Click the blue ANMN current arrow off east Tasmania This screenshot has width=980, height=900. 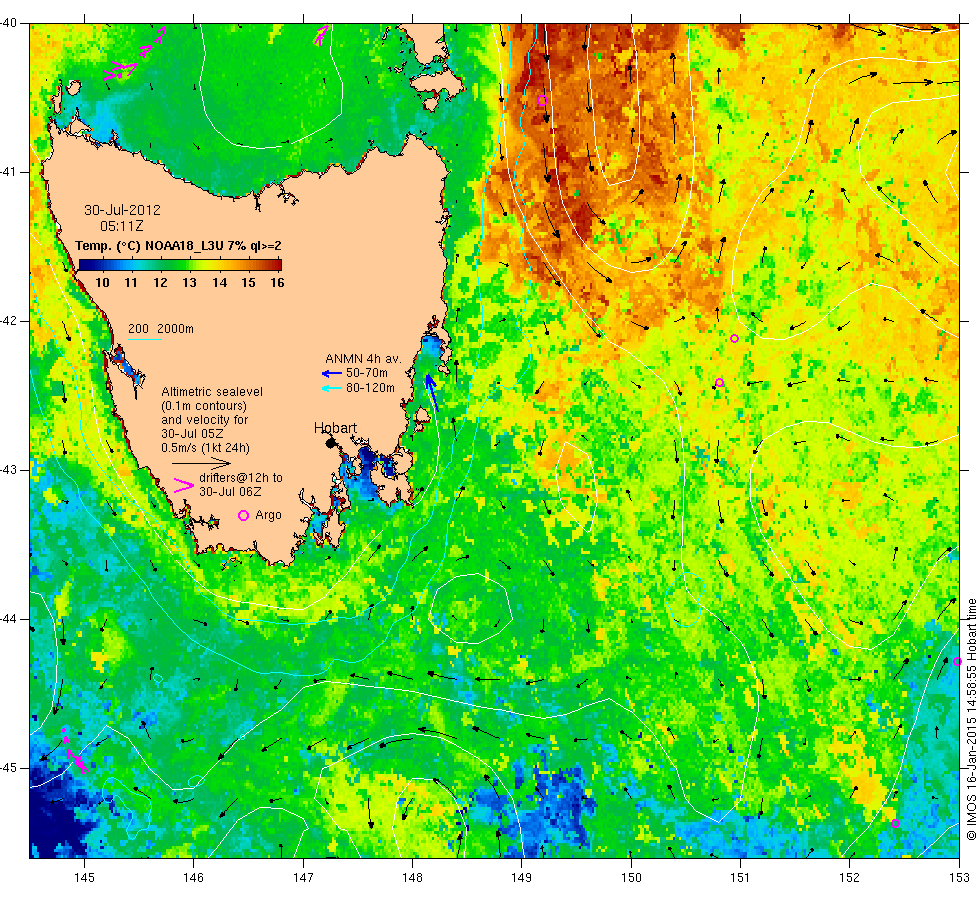432,392
